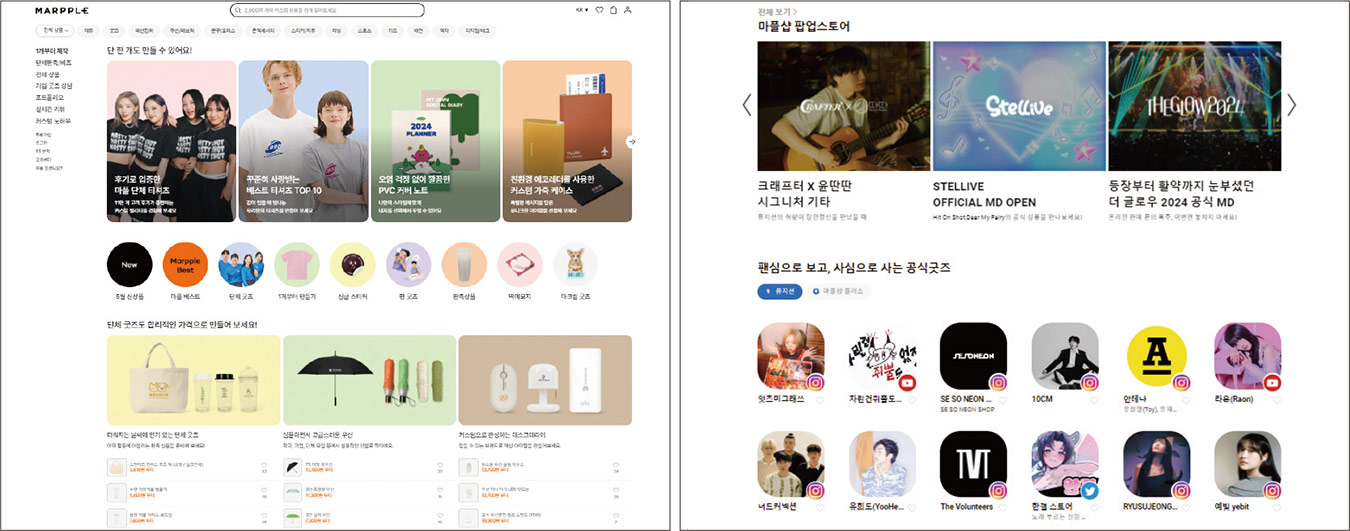Click the tote bag product thumbnail in list

coord(115,467)
